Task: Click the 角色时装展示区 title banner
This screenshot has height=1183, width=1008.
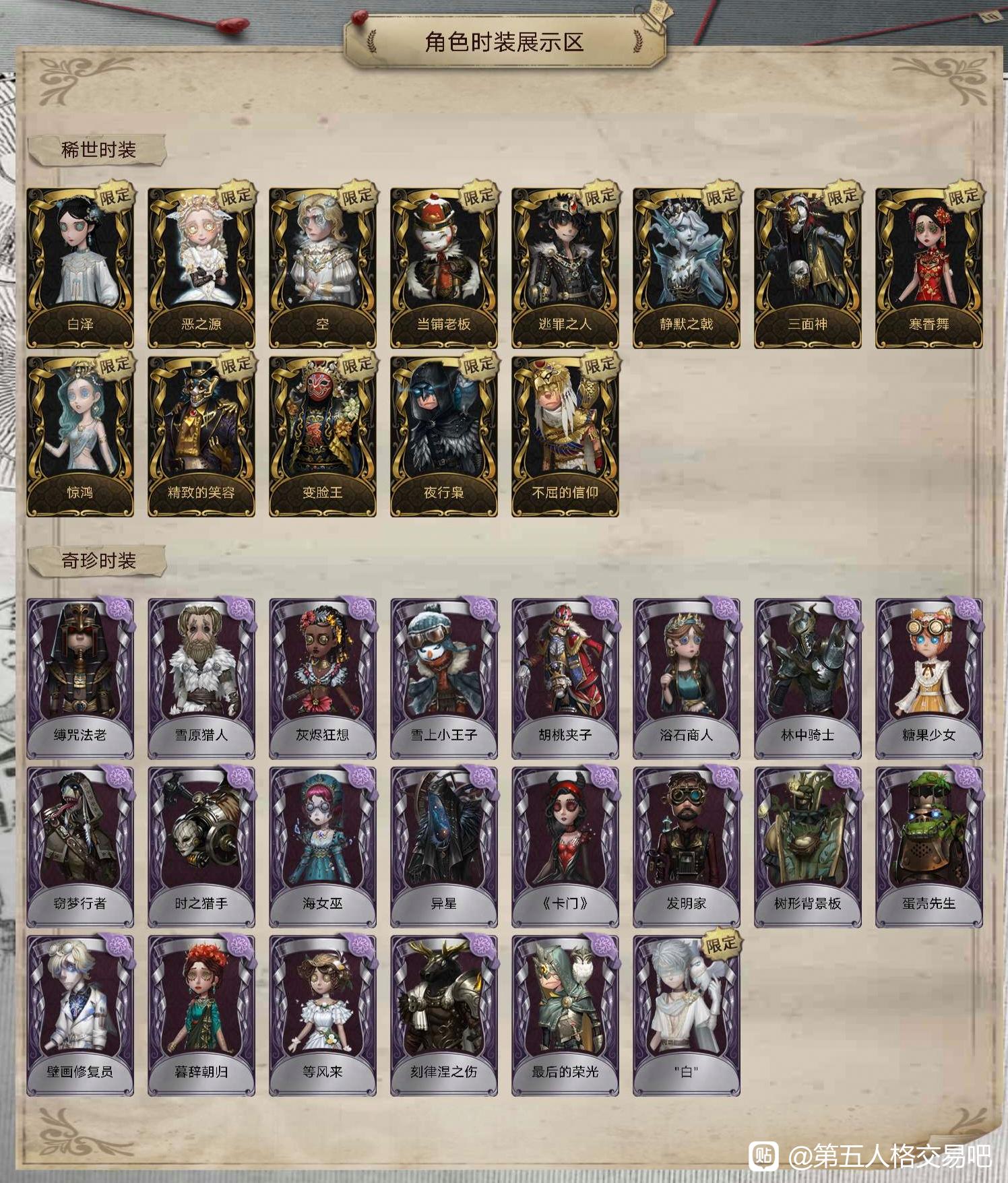Action: [x=504, y=42]
